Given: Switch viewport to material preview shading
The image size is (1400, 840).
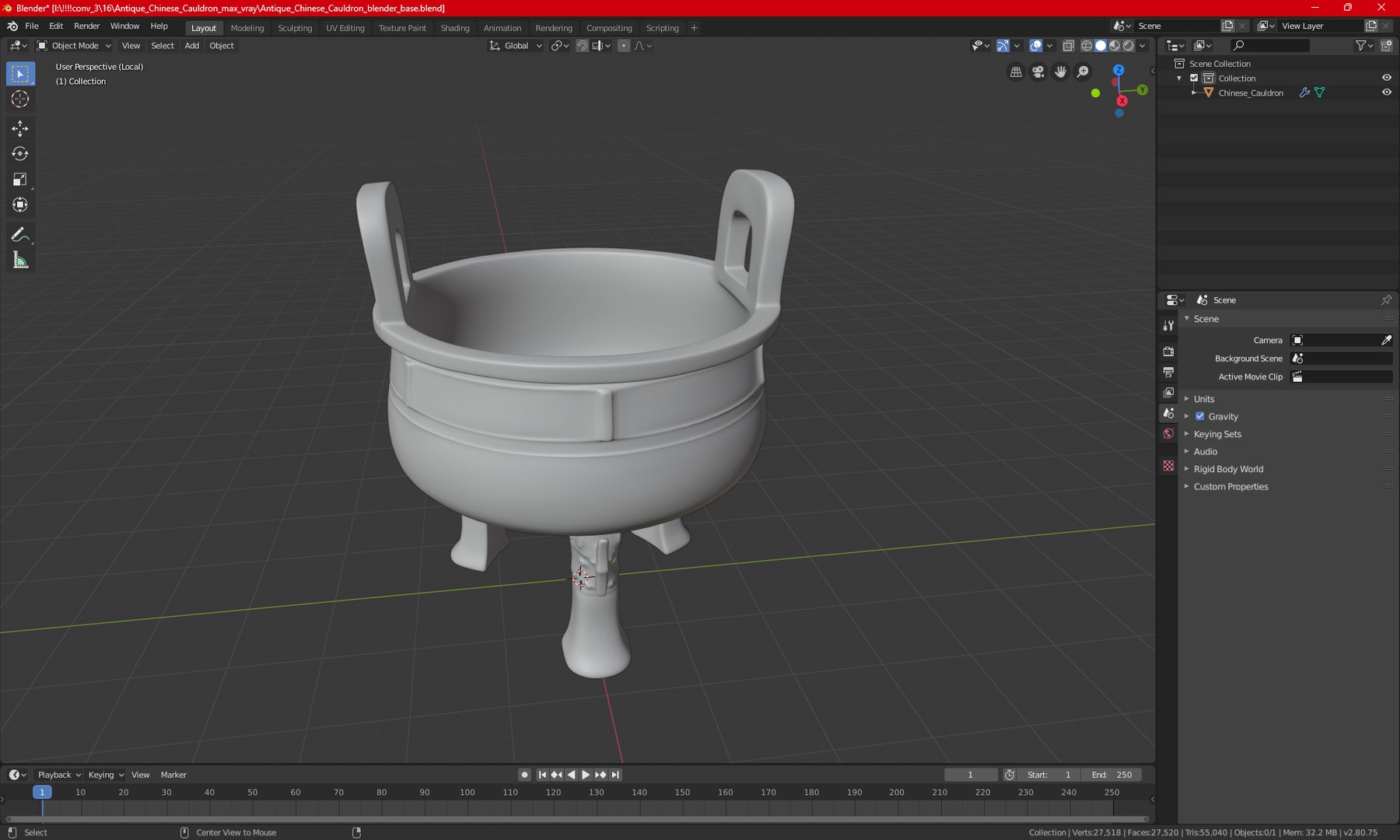Looking at the screenshot, I should [1115, 46].
